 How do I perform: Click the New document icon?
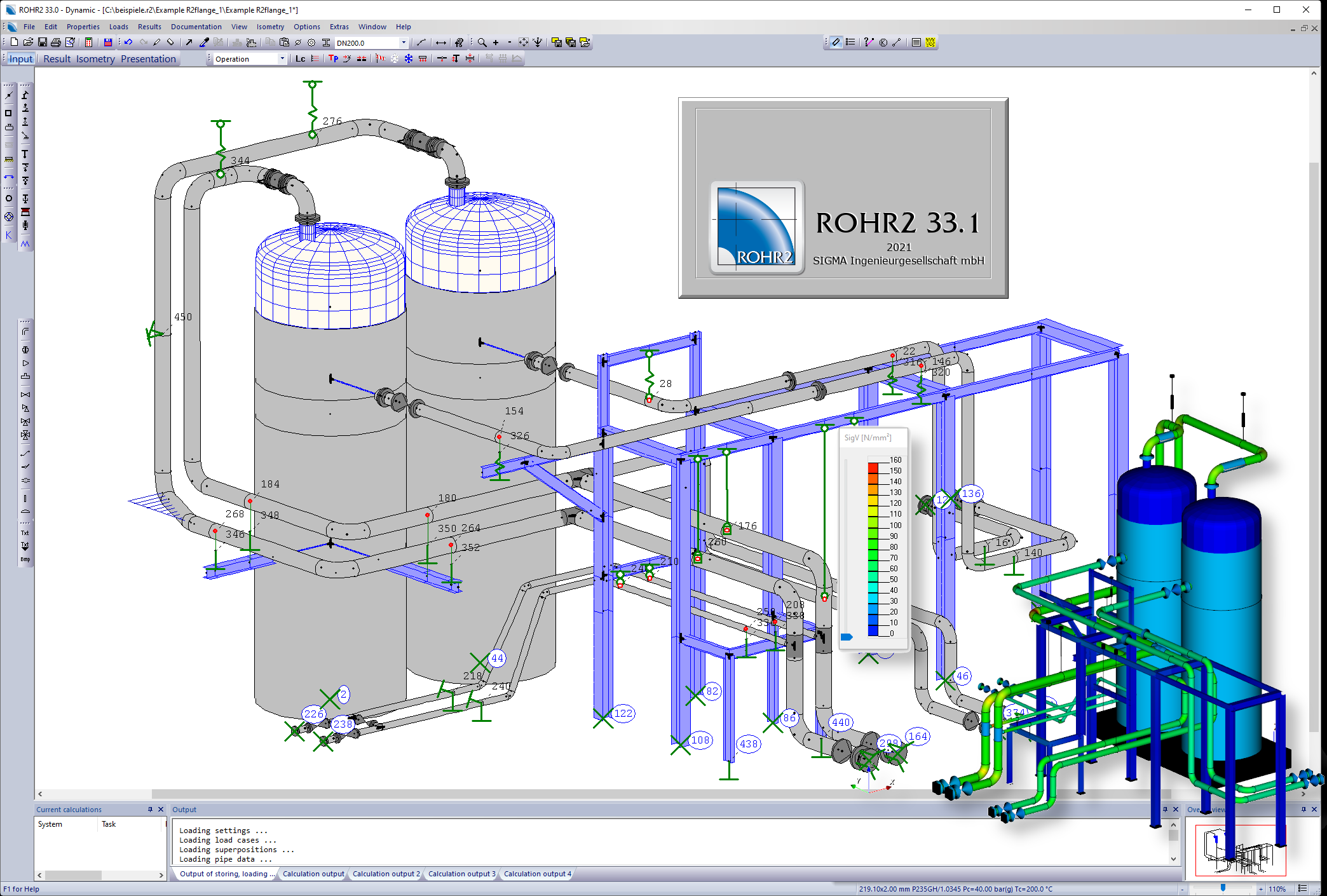14,43
